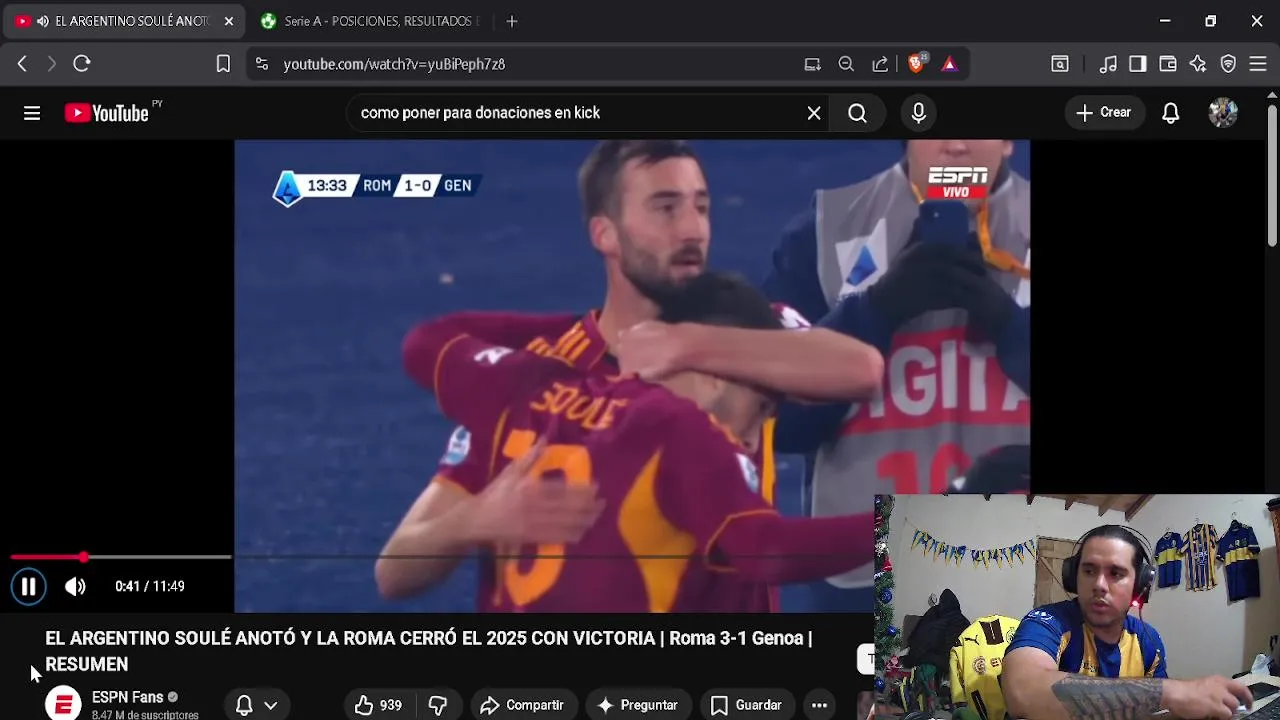
Task: Open the tab search toolbar icon
Action: point(1060,64)
